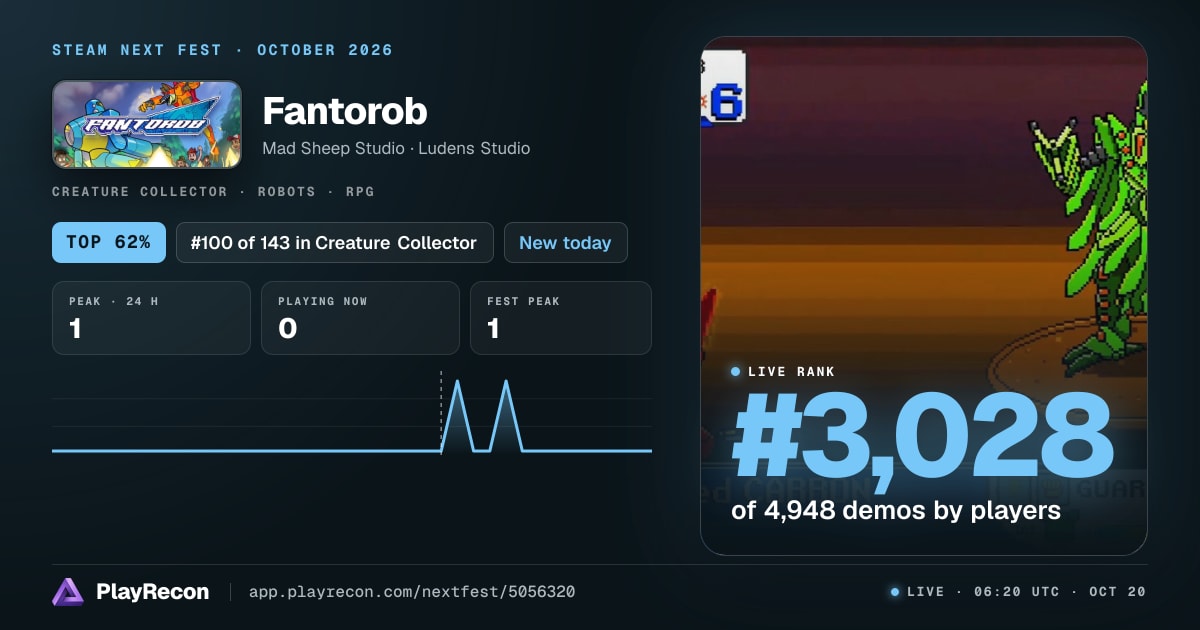Click the '#100 of 143 in Creature Collector' badge

point(335,243)
